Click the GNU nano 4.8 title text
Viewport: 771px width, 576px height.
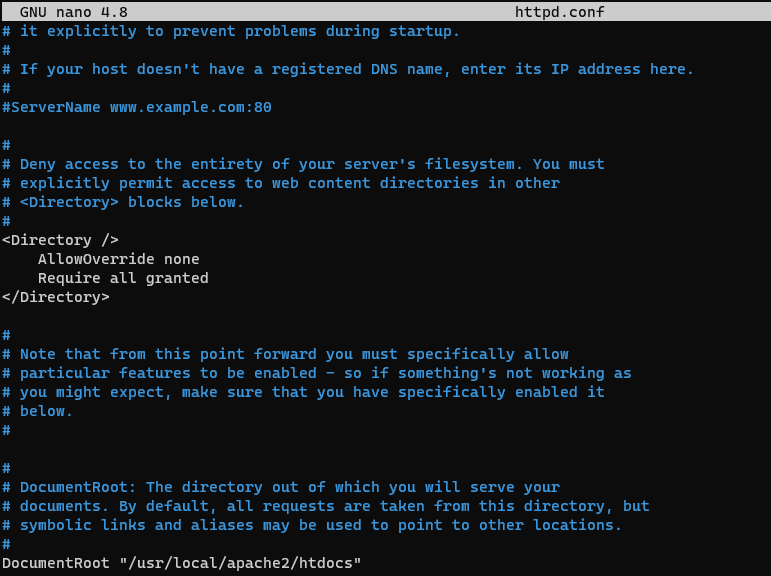[x=74, y=12]
